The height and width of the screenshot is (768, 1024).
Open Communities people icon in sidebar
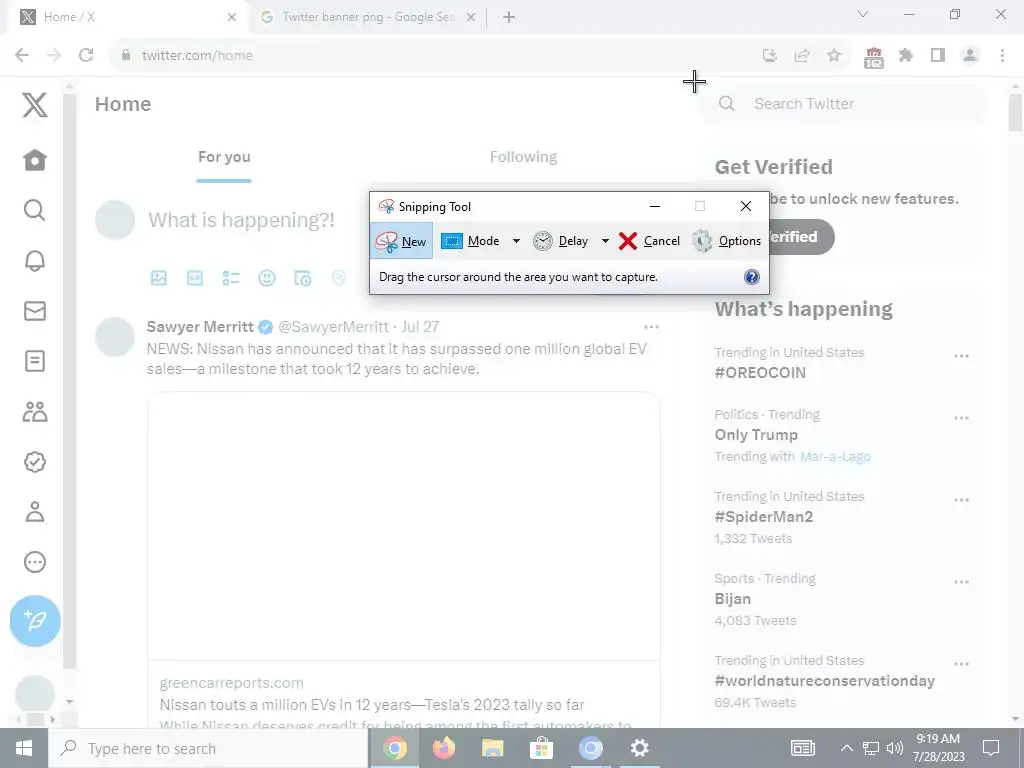tap(35, 411)
